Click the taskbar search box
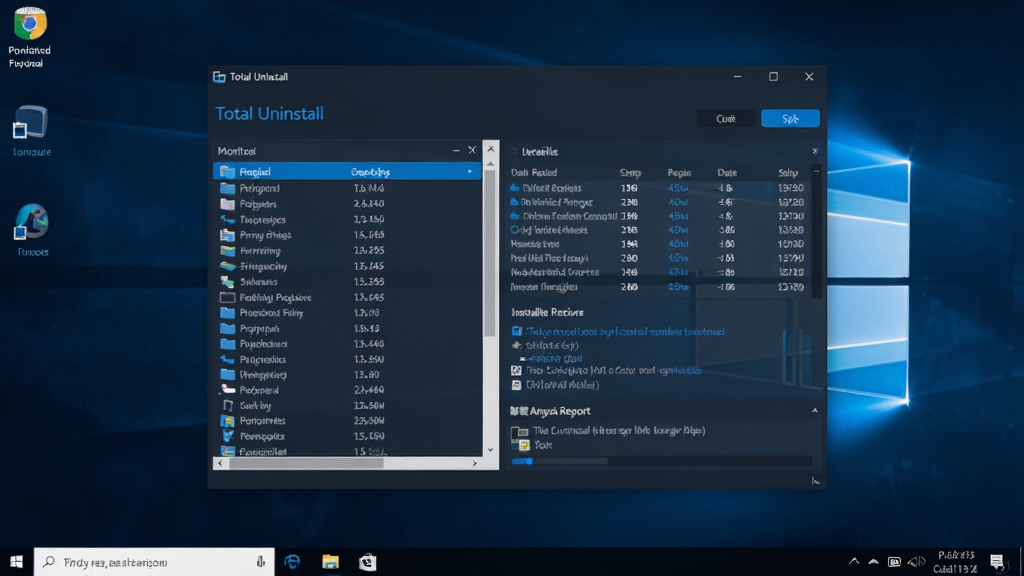Screen dimensions: 1024x576 154,562
